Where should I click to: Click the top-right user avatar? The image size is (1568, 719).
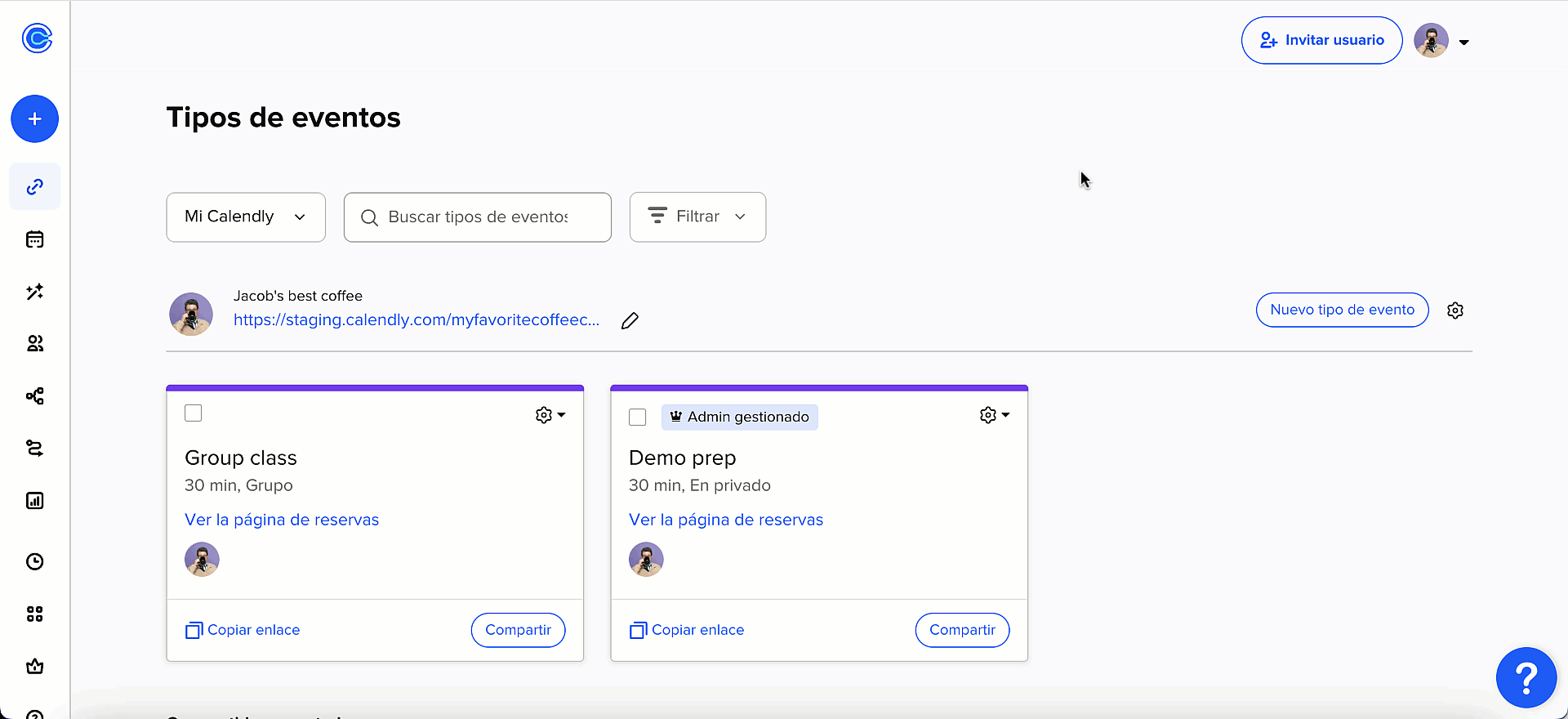(x=1432, y=40)
